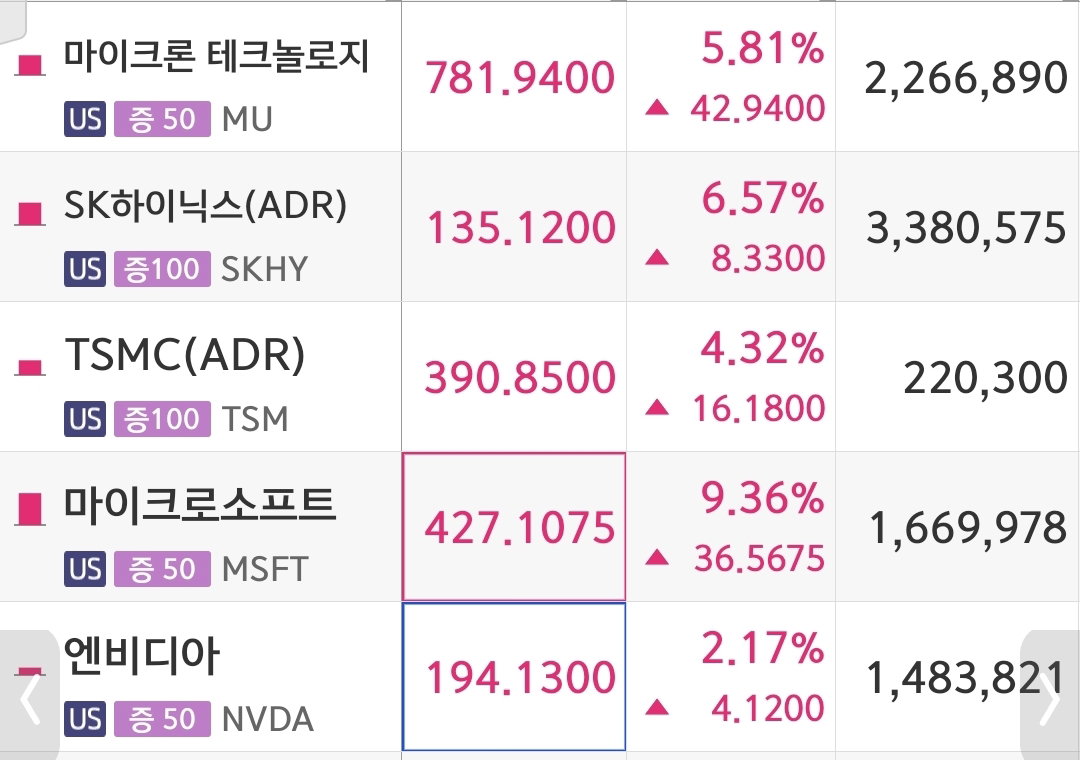Click the 9.36% change for 마이크로소프트
1080x760 pixels.
(x=762, y=497)
